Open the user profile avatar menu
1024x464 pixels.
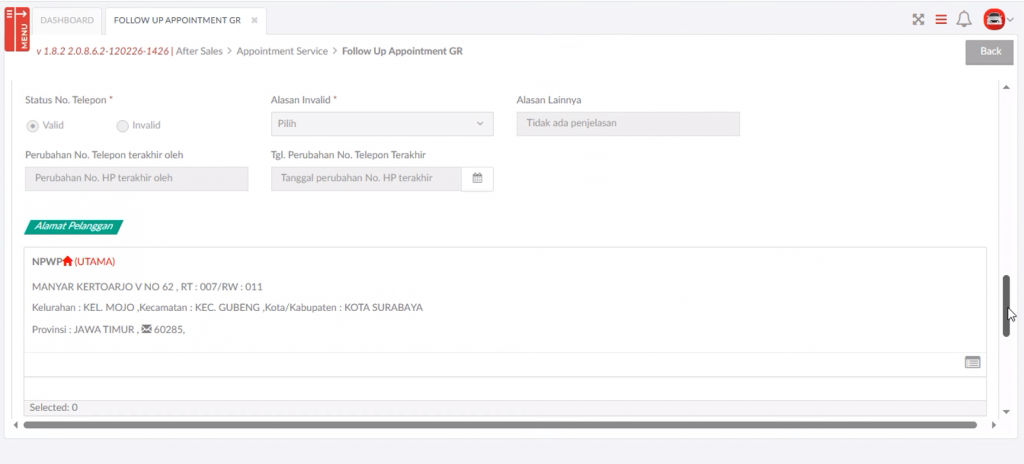tap(993, 19)
